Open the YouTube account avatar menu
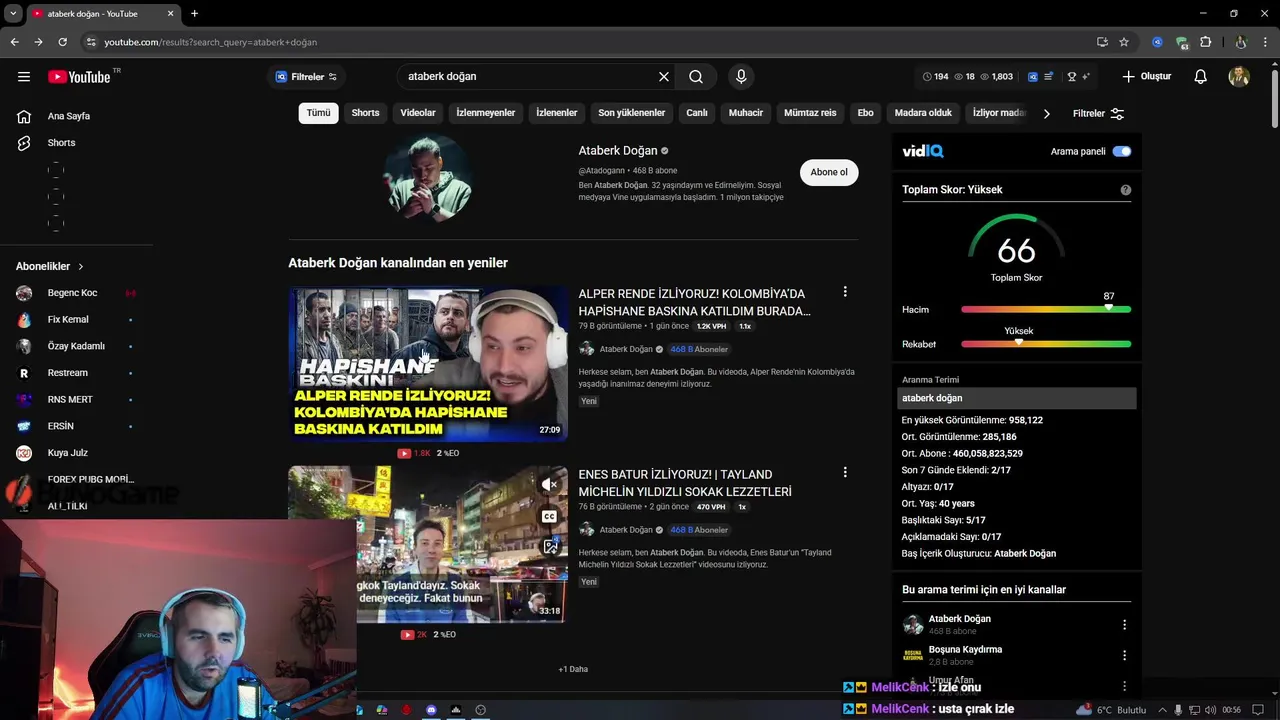 point(1239,77)
